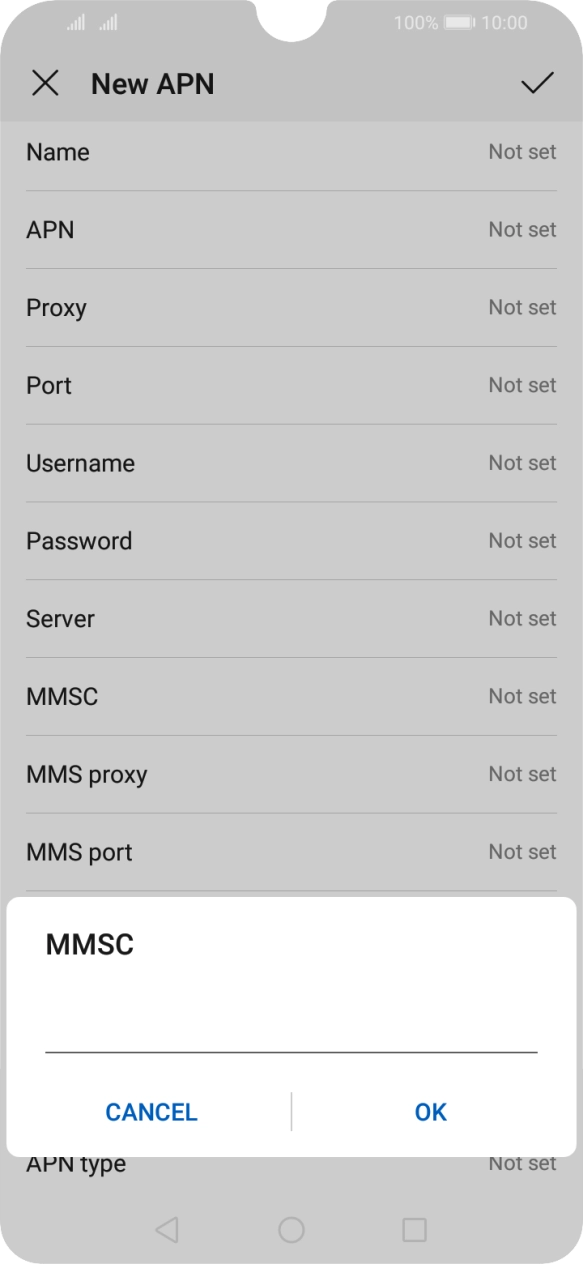Dismiss New APN screen with the X
Image resolution: width=583 pixels, height=1264 pixels.
[46, 83]
